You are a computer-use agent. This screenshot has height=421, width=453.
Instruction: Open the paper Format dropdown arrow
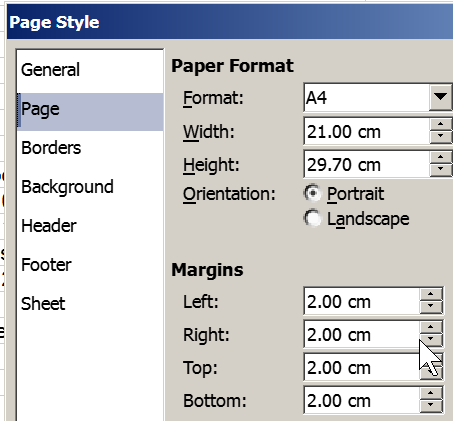pyautogui.click(x=440, y=97)
